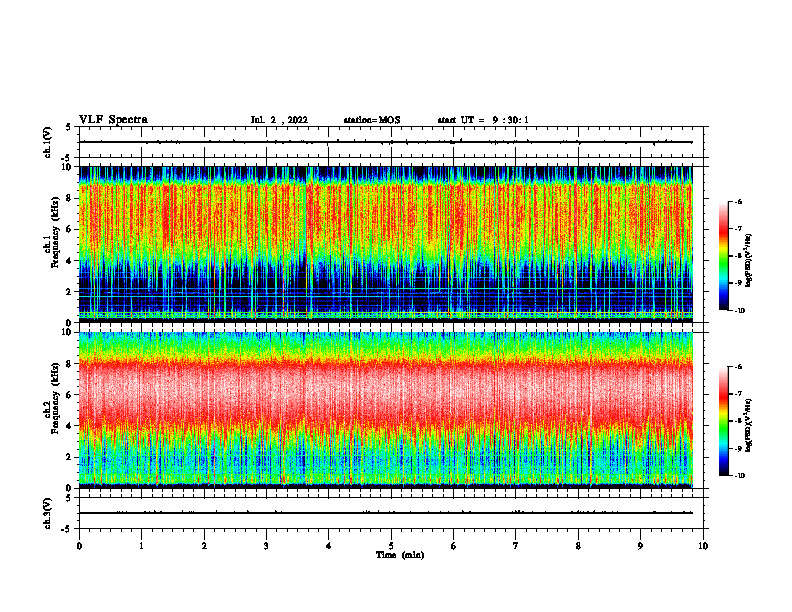Click the "station=MOS" header label

[372, 120]
